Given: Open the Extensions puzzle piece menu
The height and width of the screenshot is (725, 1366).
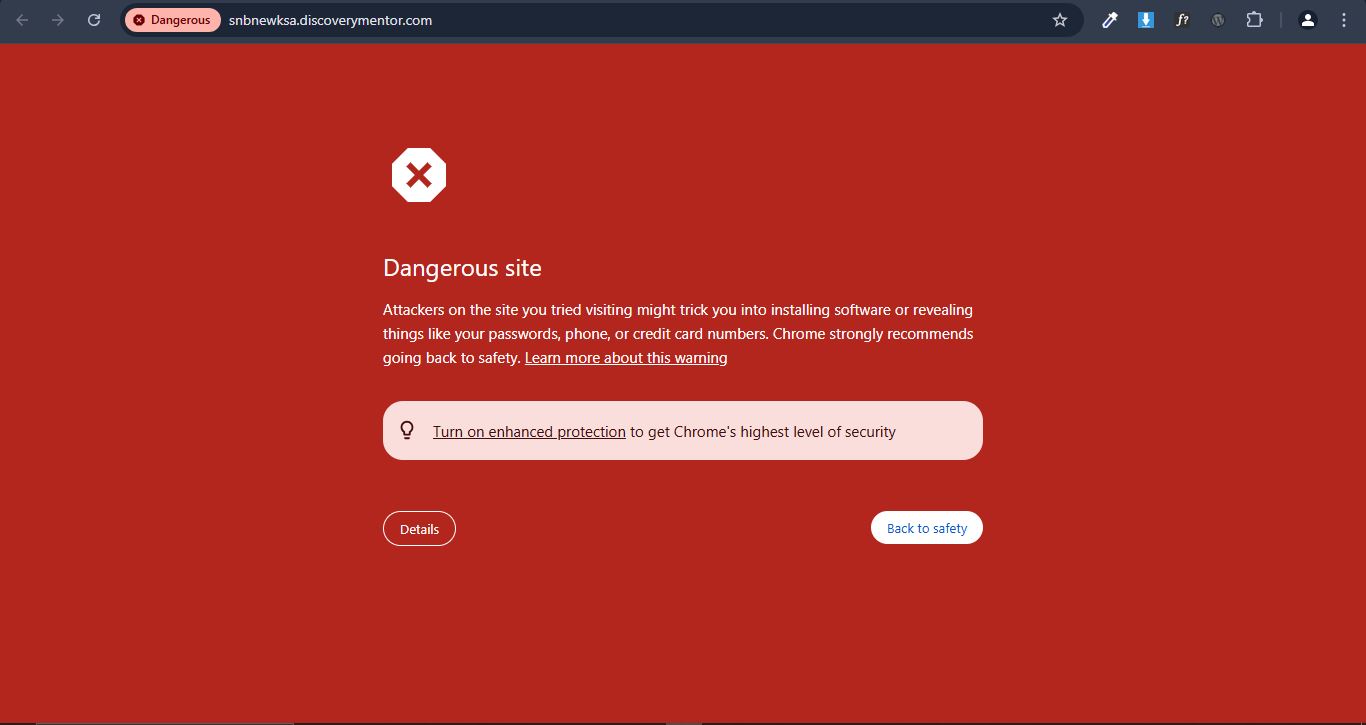Looking at the screenshot, I should [1254, 20].
